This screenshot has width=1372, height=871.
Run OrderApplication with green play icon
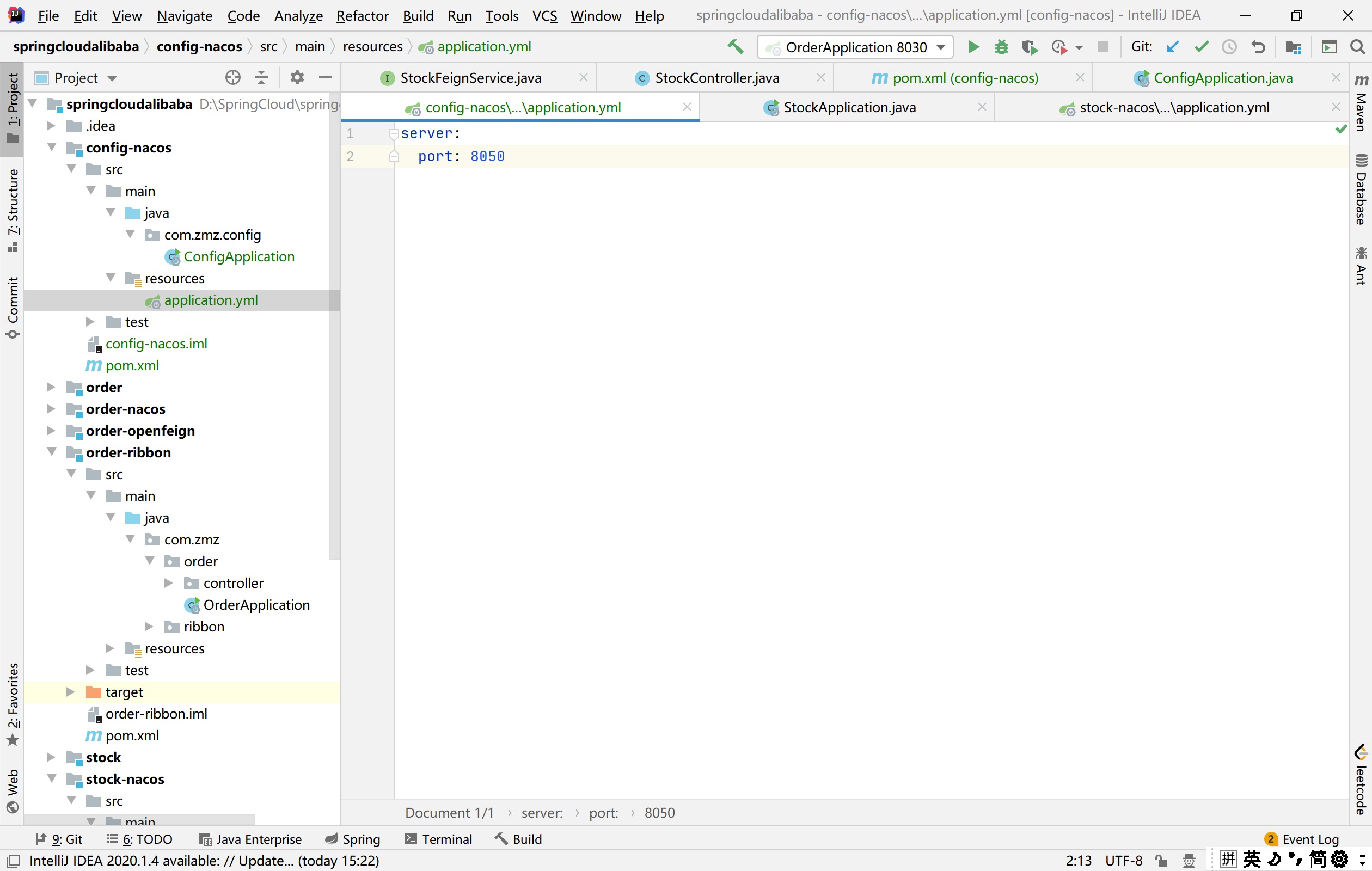973,47
